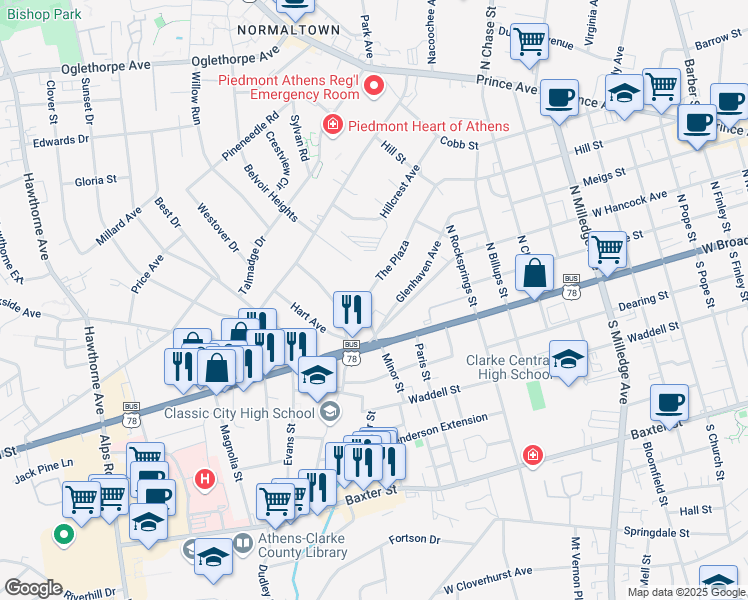This screenshot has width=748, height=600.
Task: Click the Oglethorpe Ave street label near Sunset Dr
Action: [x=105, y=67]
